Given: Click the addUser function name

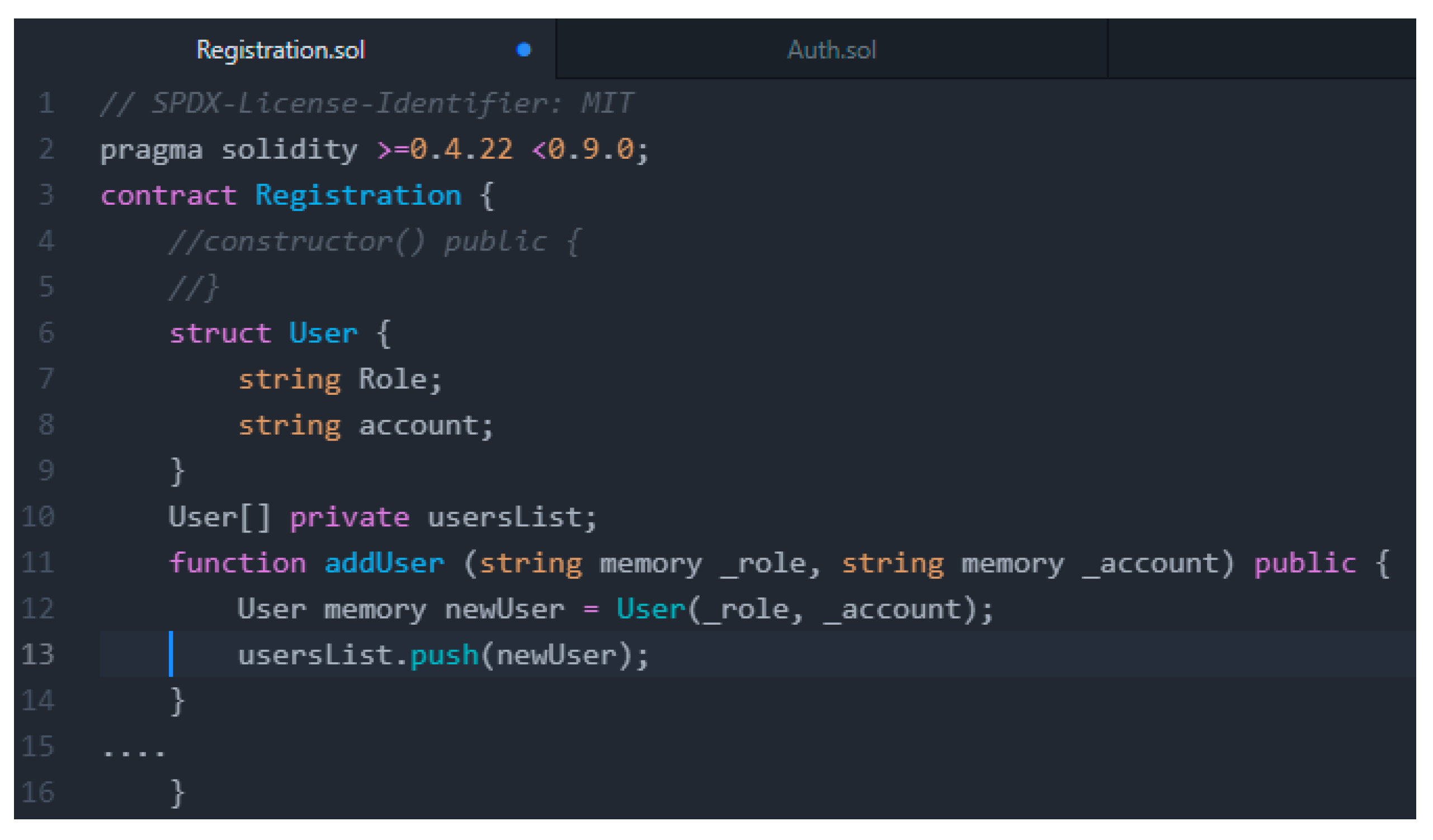Looking at the screenshot, I should click(384, 563).
